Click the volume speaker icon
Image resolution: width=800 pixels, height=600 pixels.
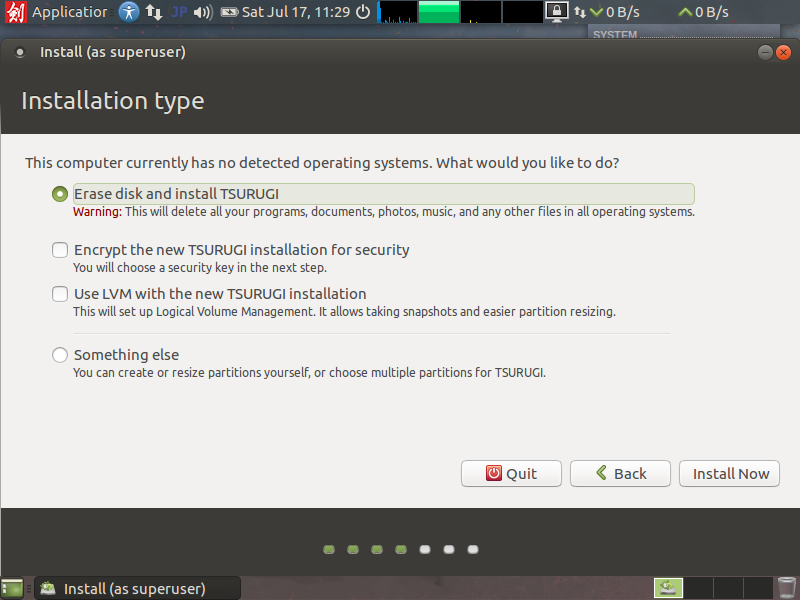tap(203, 12)
